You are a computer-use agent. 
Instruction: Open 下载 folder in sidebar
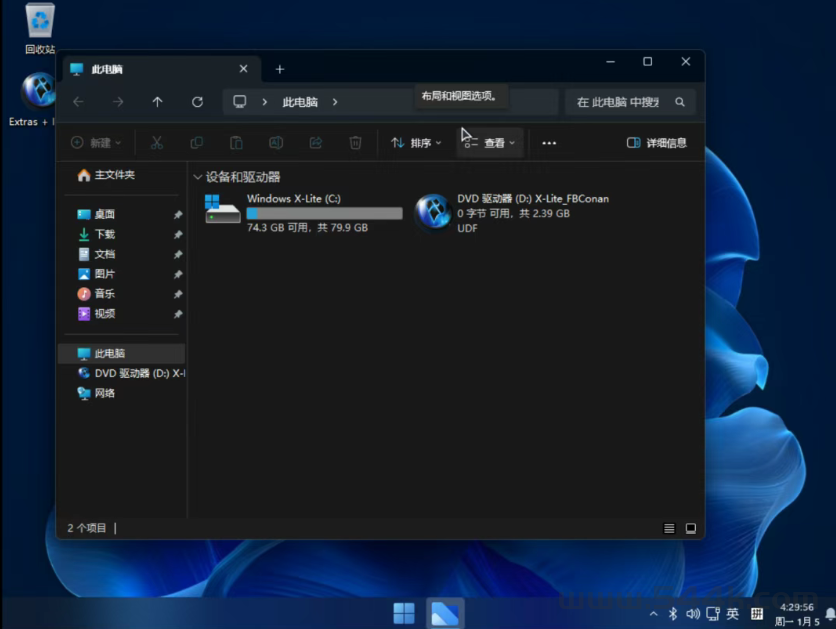click(x=104, y=234)
